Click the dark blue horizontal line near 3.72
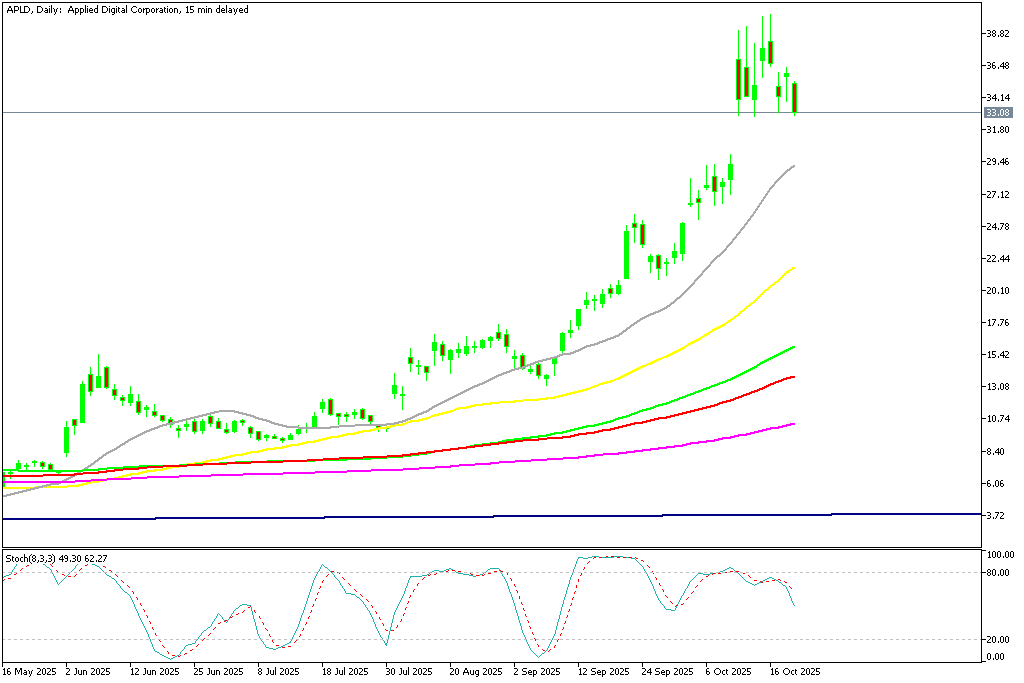1024x683 pixels. point(500,518)
